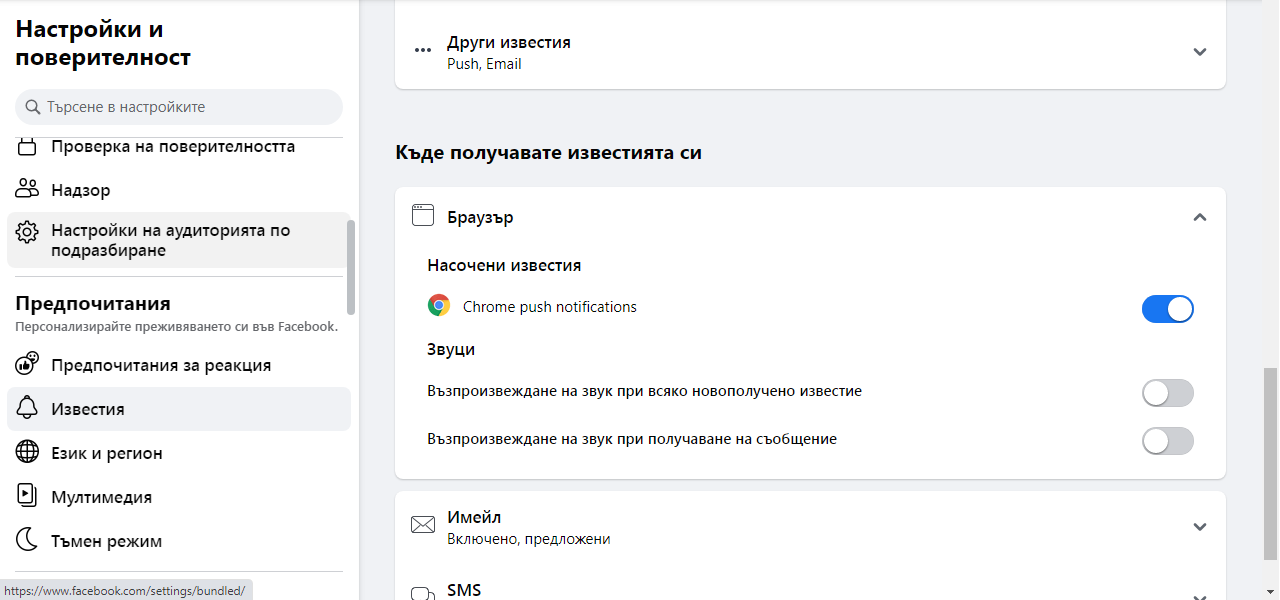The height and width of the screenshot is (600, 1280).
Task: Click the reaction preferences thumbs-up icon
Action: click(27, 365)
